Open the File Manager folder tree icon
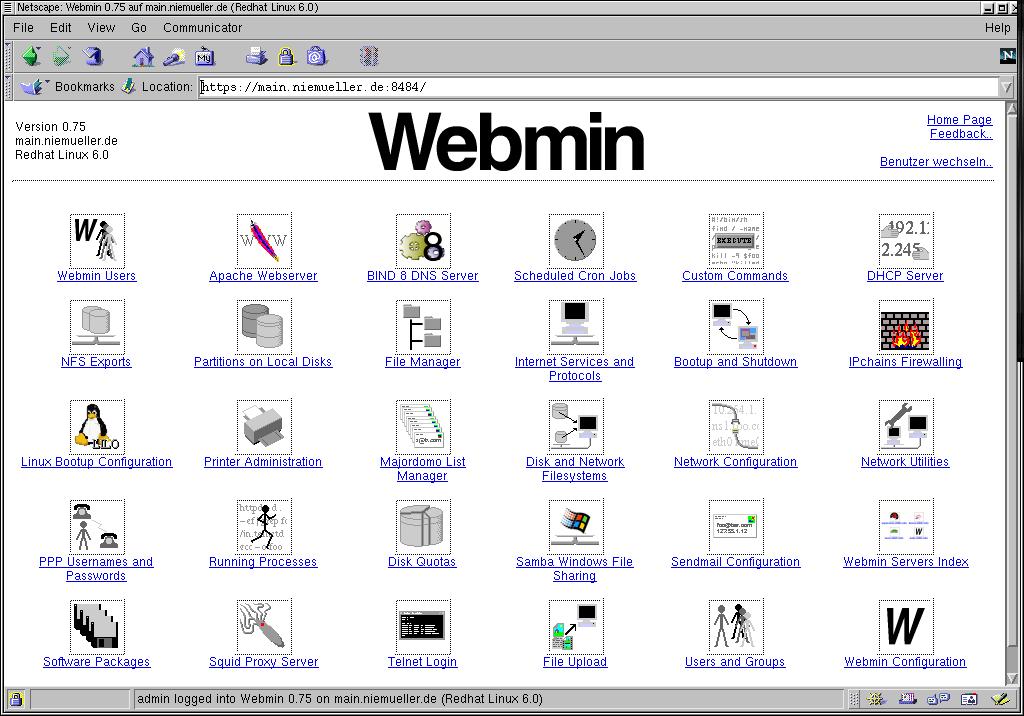The image size is (1024, 716). [423, 327]
